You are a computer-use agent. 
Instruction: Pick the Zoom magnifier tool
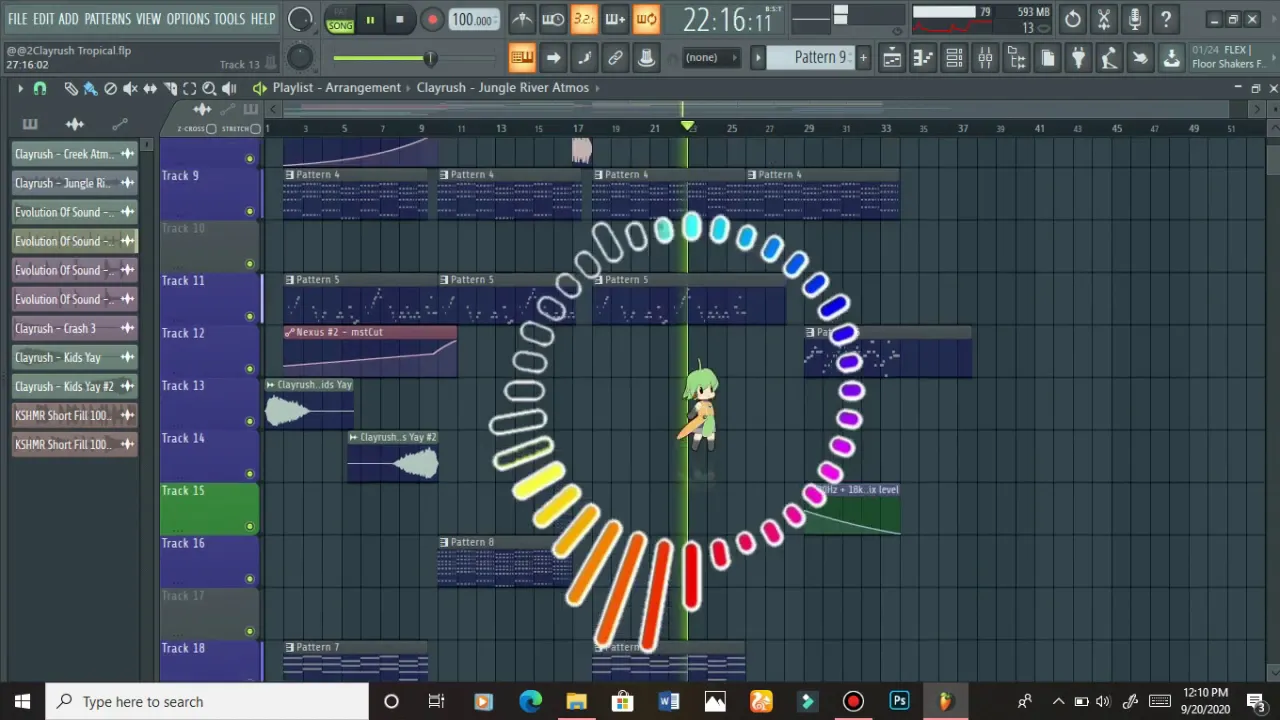click(209, 88)
